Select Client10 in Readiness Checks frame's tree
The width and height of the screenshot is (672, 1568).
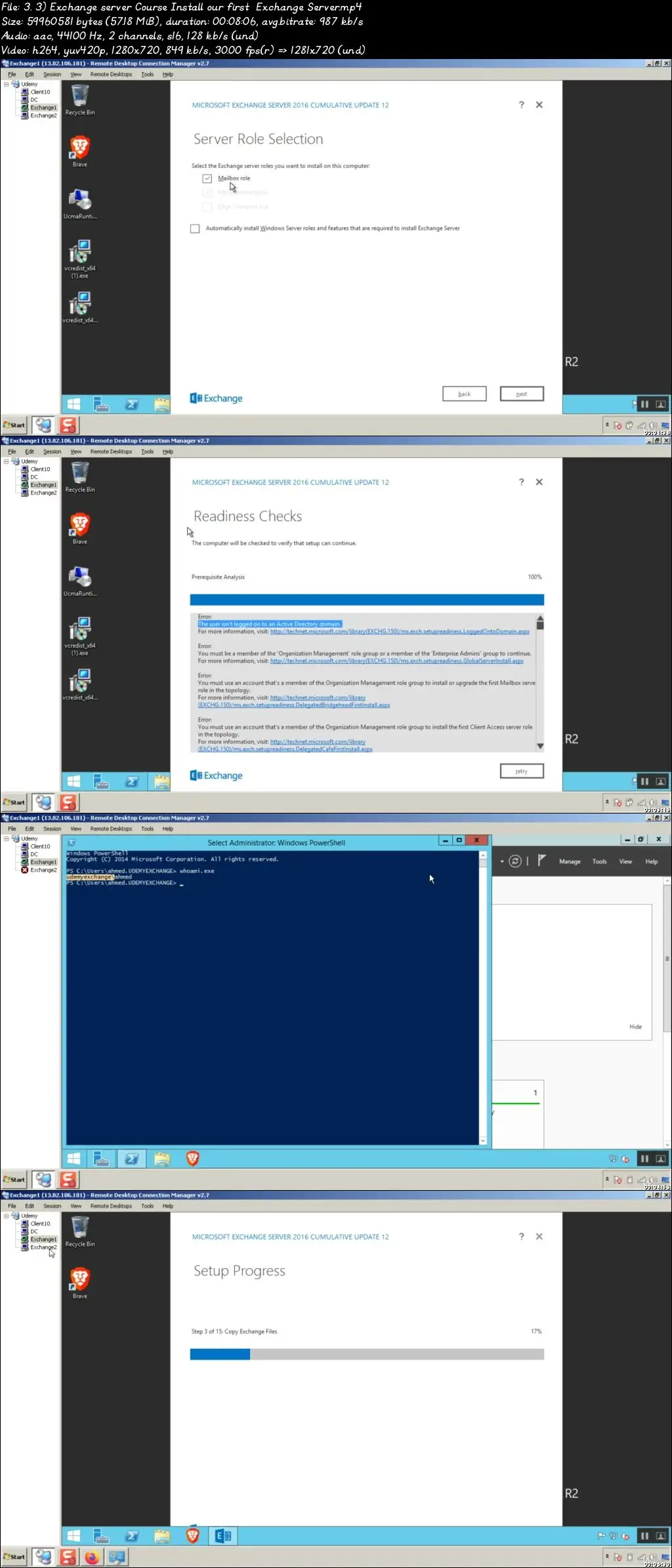[x=40, y=469]
